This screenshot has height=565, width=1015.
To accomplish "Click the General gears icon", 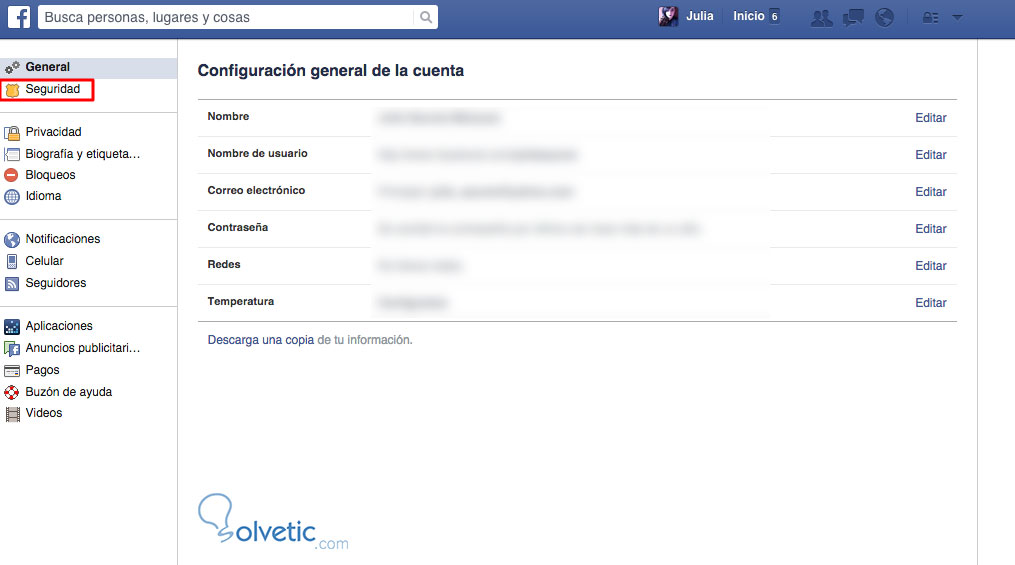I will tap(12, 67).
